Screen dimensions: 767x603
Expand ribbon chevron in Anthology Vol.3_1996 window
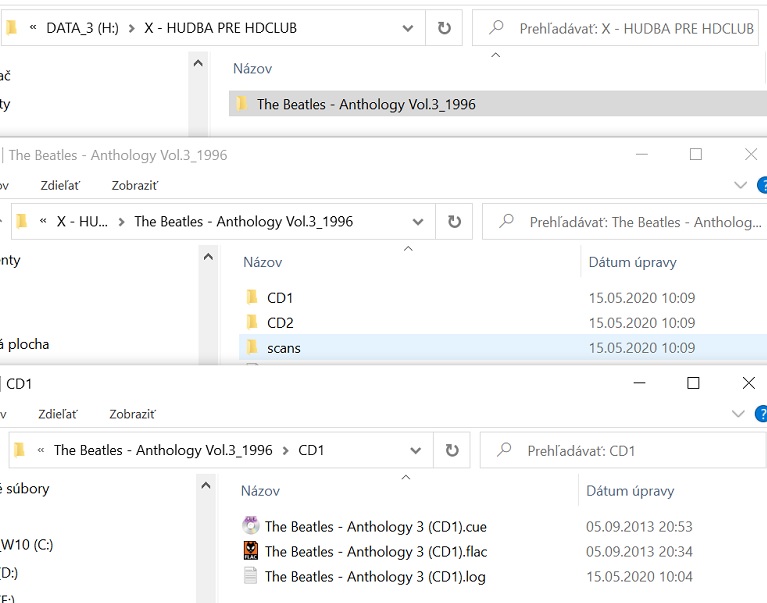click(741, 185)
